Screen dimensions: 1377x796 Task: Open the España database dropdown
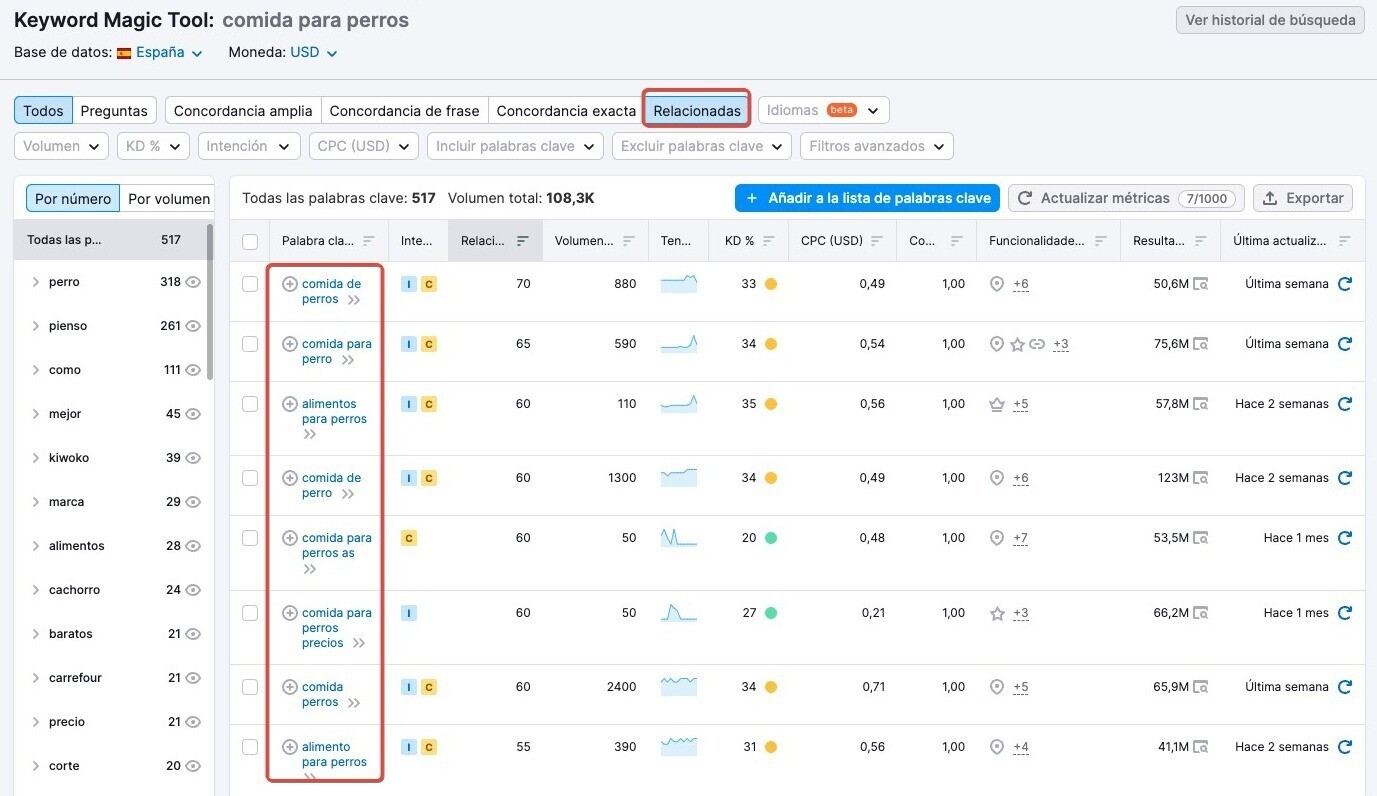[160, 53]
